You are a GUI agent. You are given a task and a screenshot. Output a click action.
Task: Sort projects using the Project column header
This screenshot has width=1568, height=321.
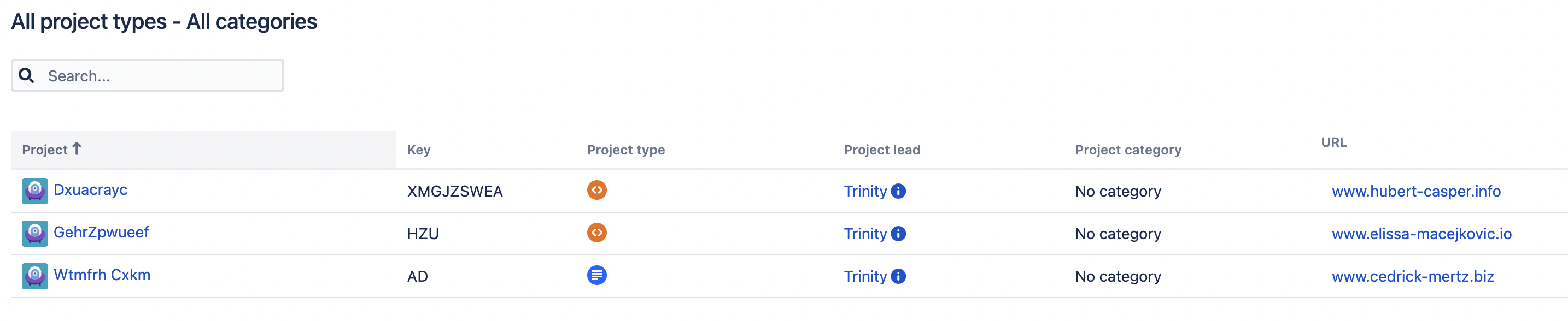pos(45,150)
